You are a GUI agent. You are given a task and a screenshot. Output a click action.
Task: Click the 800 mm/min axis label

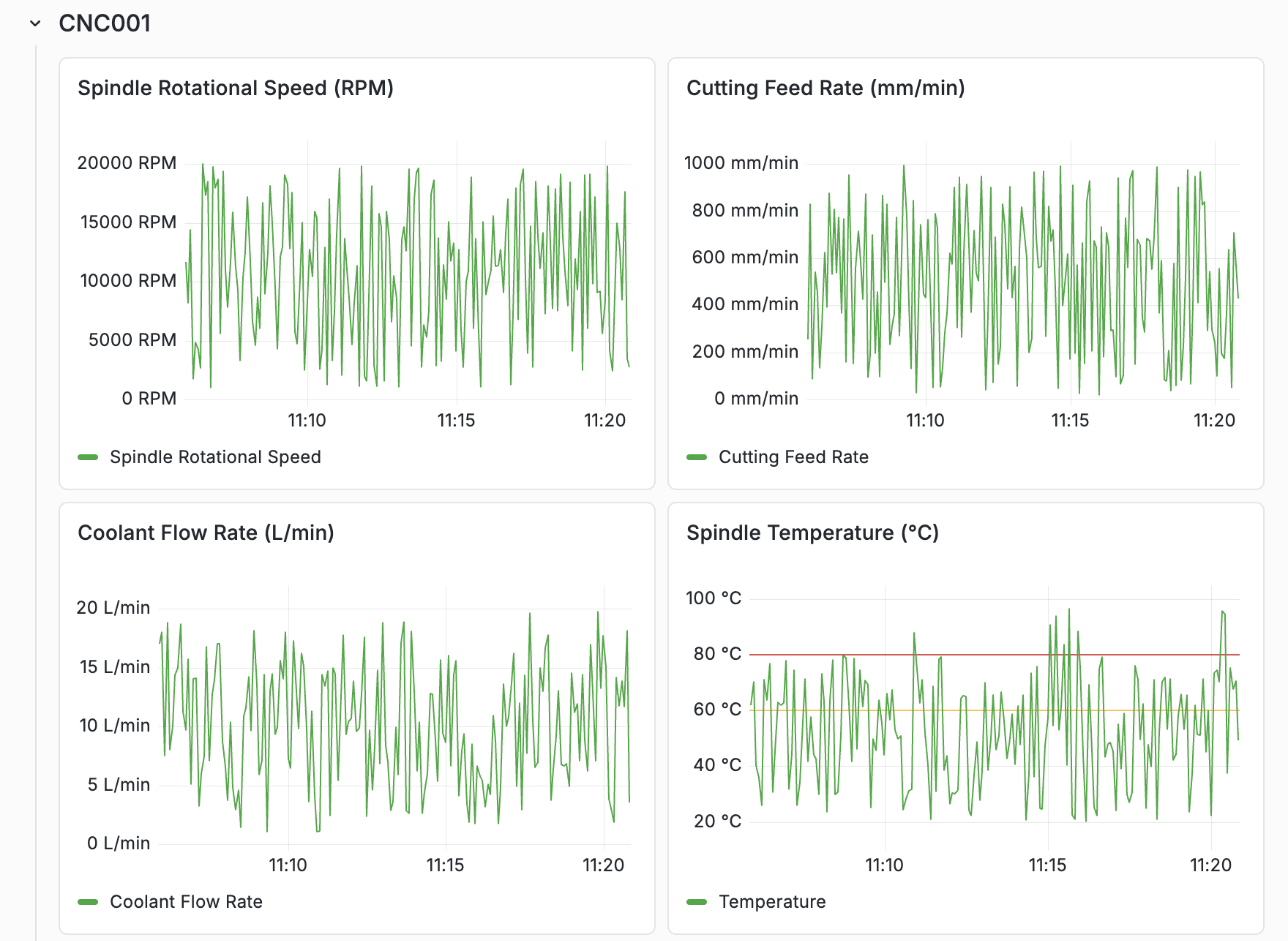(x=746, y=210)
